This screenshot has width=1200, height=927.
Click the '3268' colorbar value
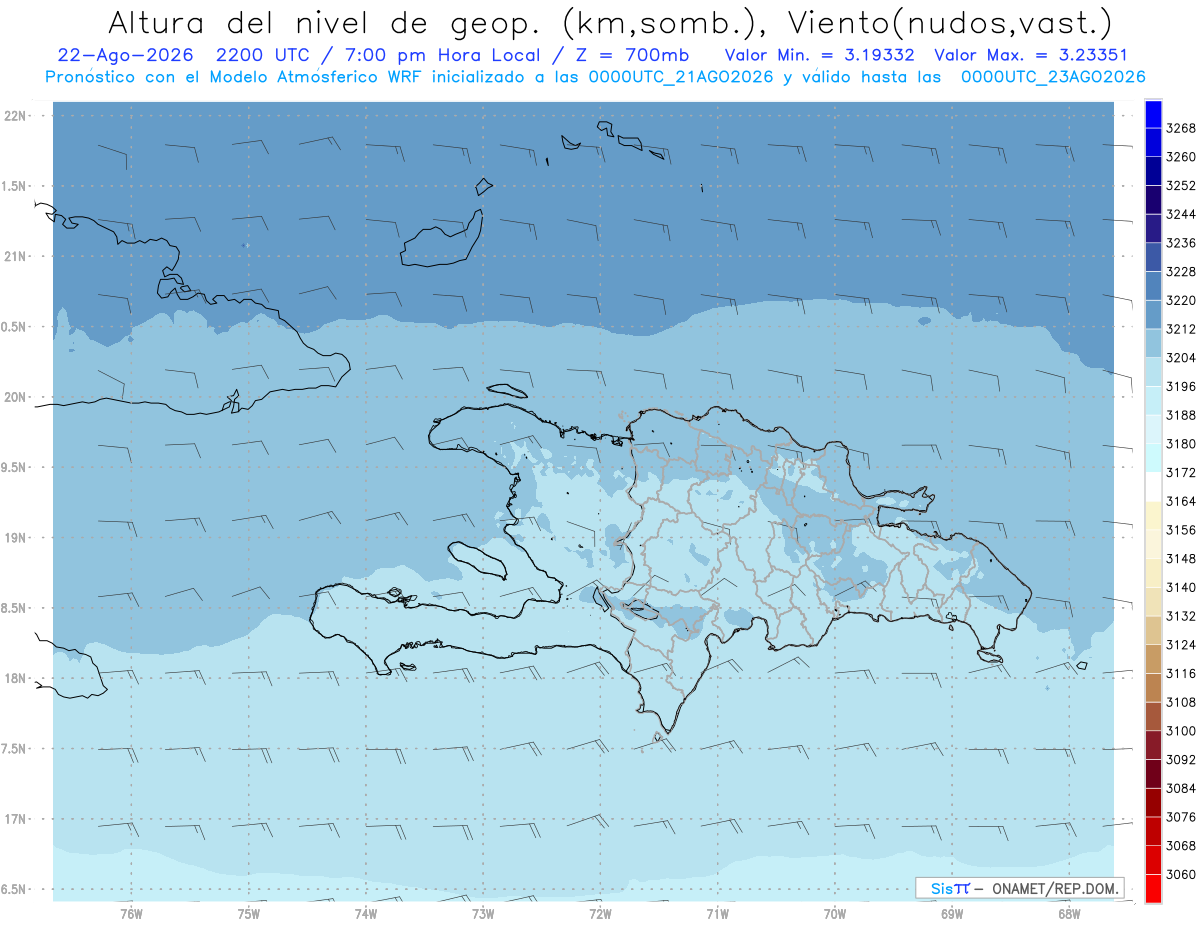pyautogui.click(x=1181, y=128)
